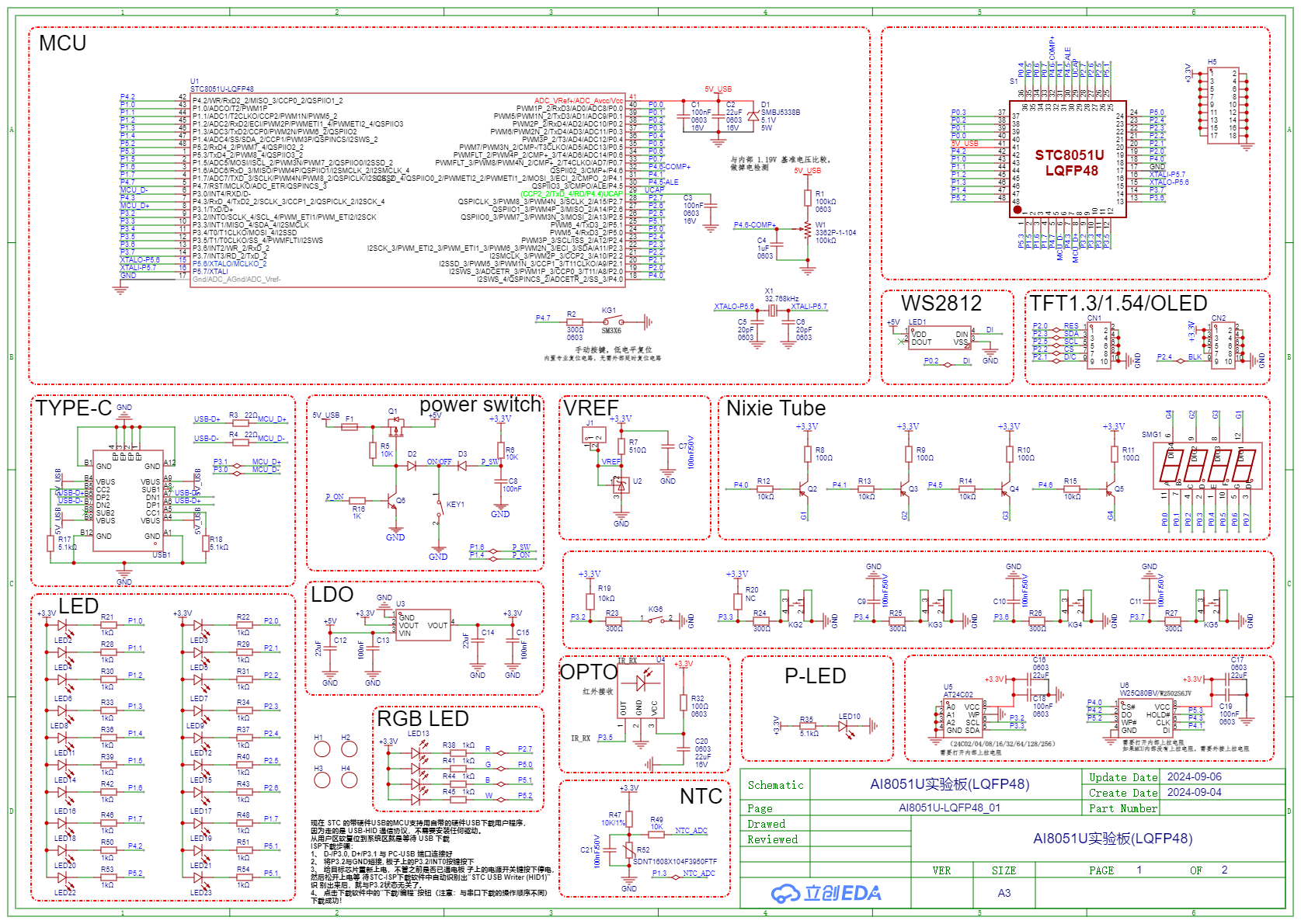Screen dimensions: 1301x924
Task: Click the U1 STC8051U-LQFP48 MCU block
Action: (407, 190)
